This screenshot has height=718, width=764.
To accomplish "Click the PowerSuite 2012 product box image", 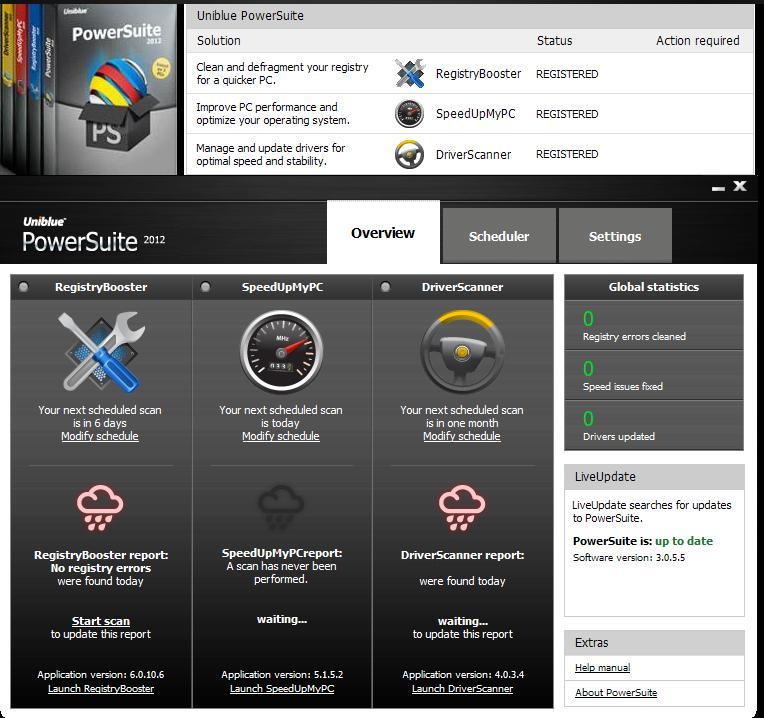I will point(89,89).
